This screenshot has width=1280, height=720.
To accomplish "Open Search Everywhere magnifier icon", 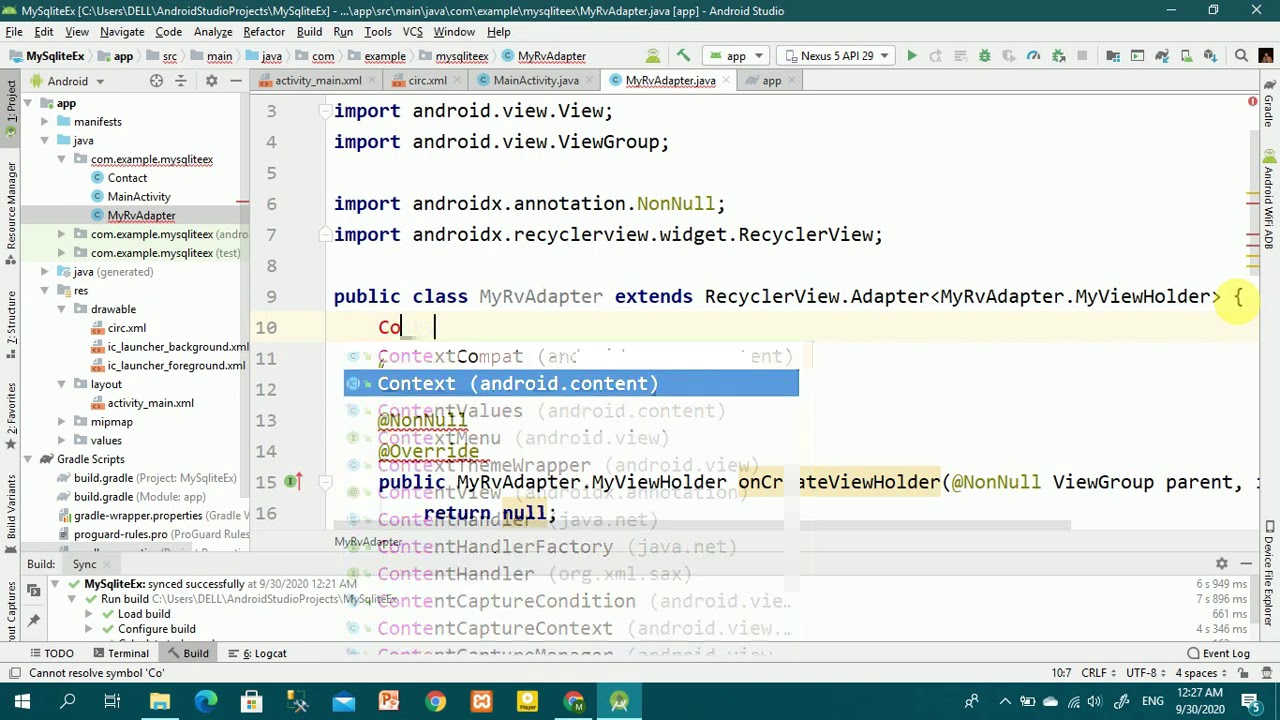I will [x=1241, y=56].
